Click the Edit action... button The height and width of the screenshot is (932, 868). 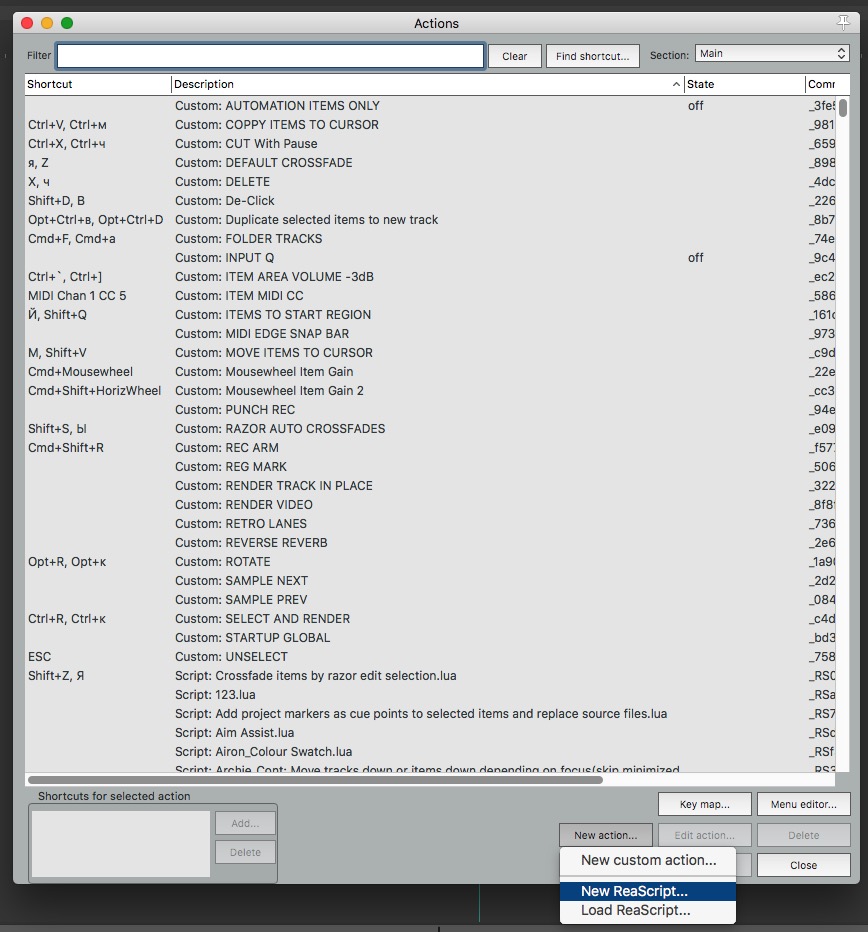[x=705, y=835]
